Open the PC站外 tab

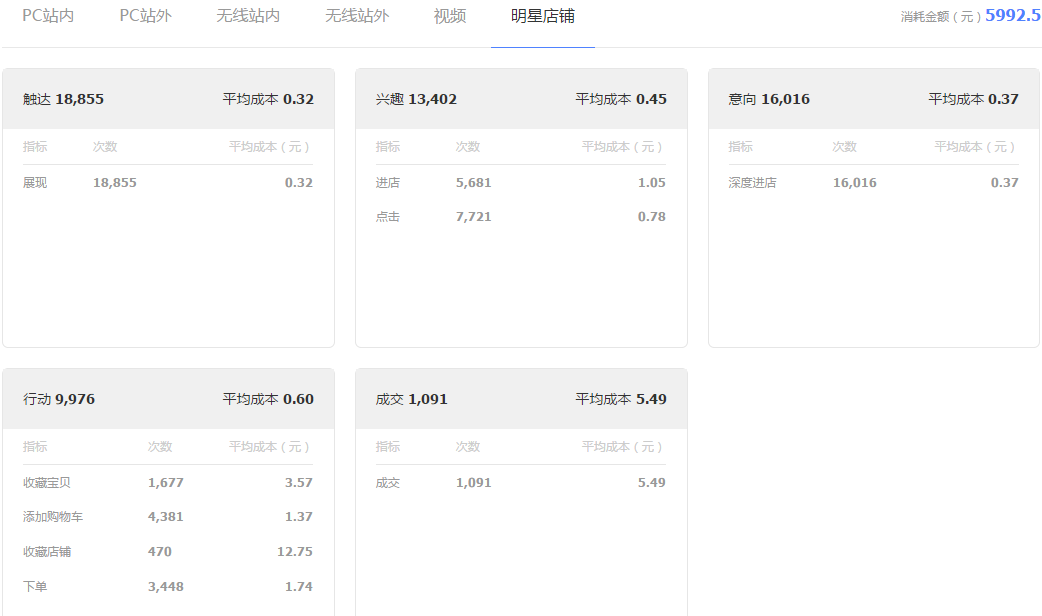(x=145, y=17)
